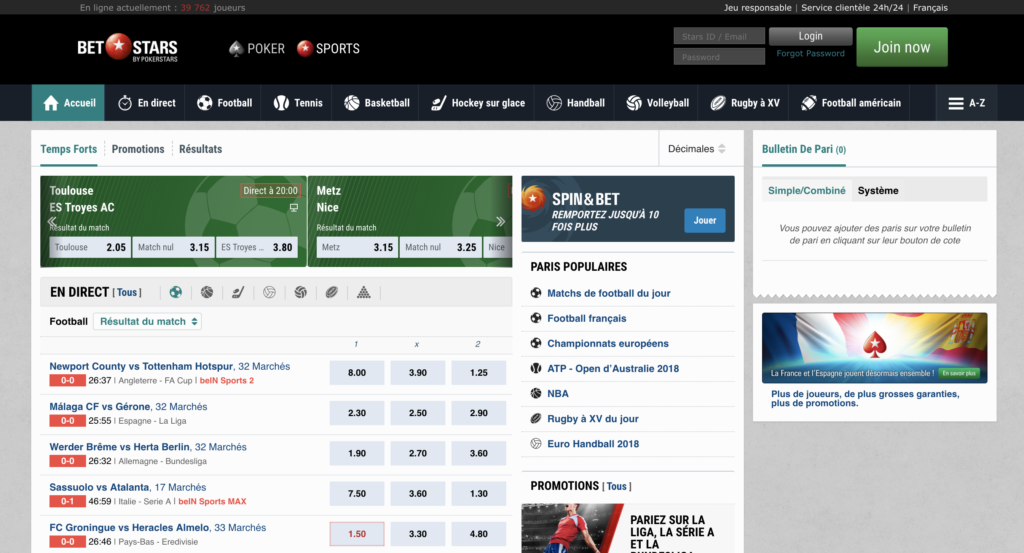Change language from Français
Image resolution: width=1024 pixels, height=553 pixels.
(930, 8)
